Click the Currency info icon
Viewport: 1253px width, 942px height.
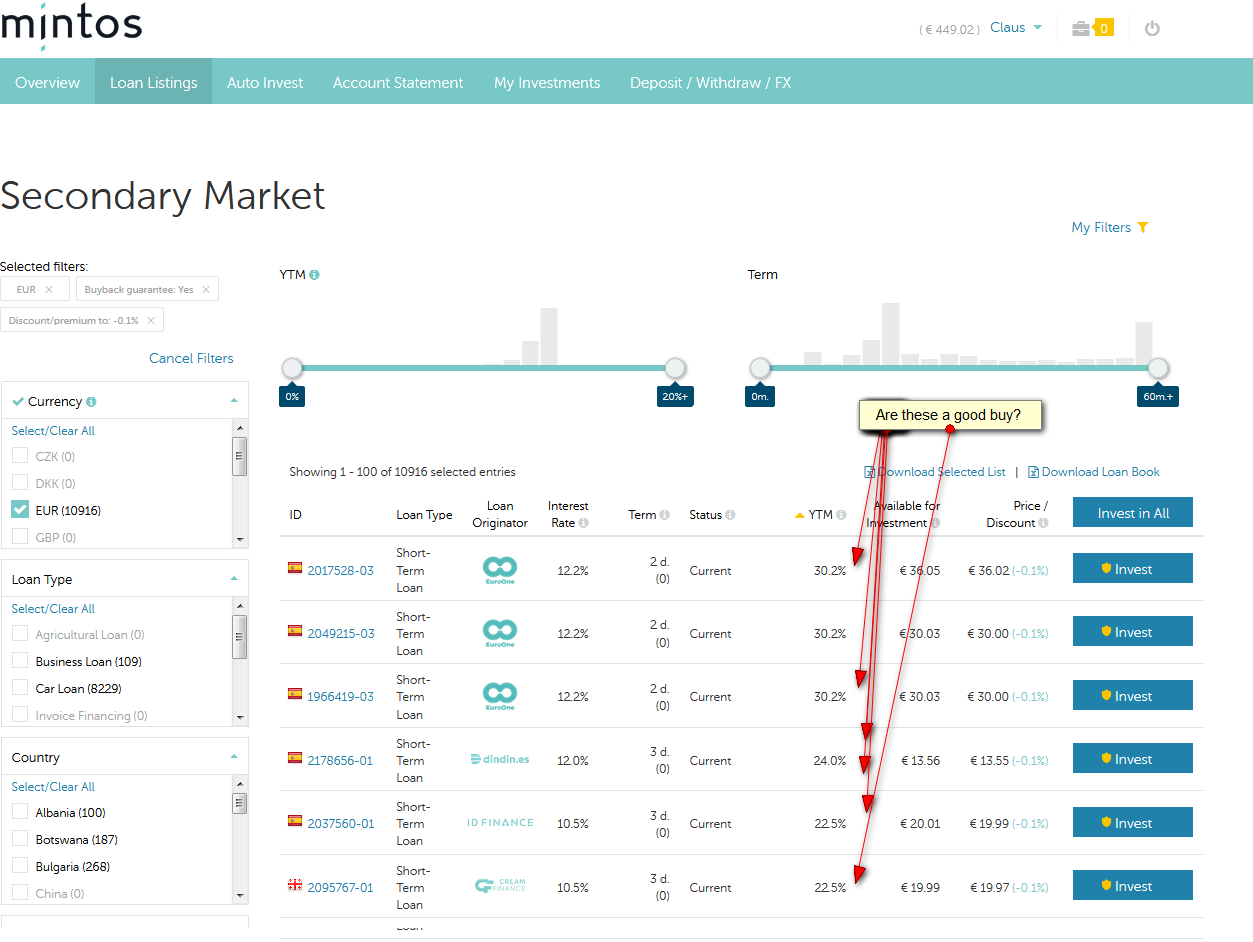[91, 402]
